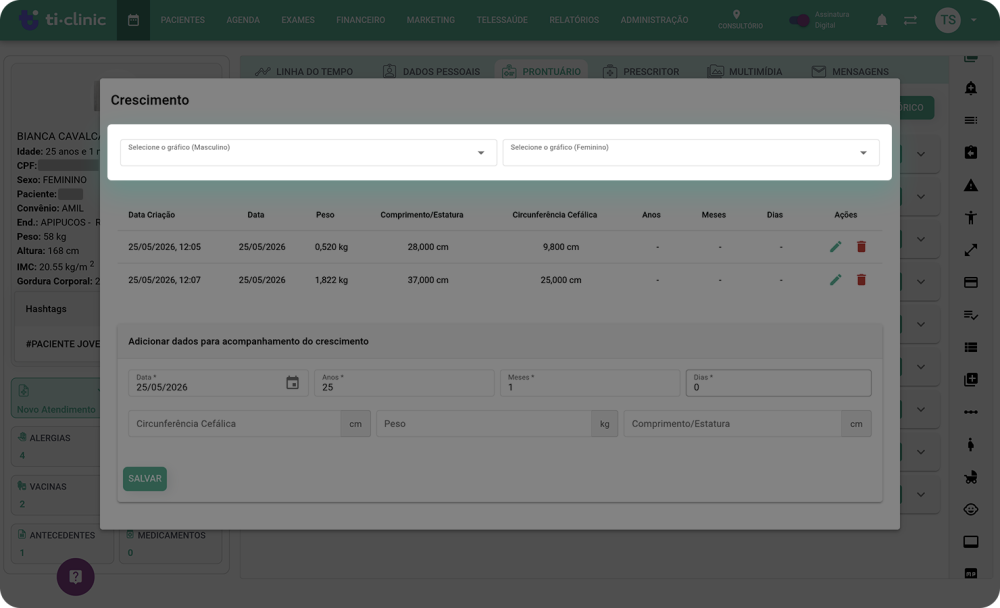The width and height of the screenshot is (1000, 608).
Task: Click the warning triangle icon in right sidebar
Action: [971, 185]
